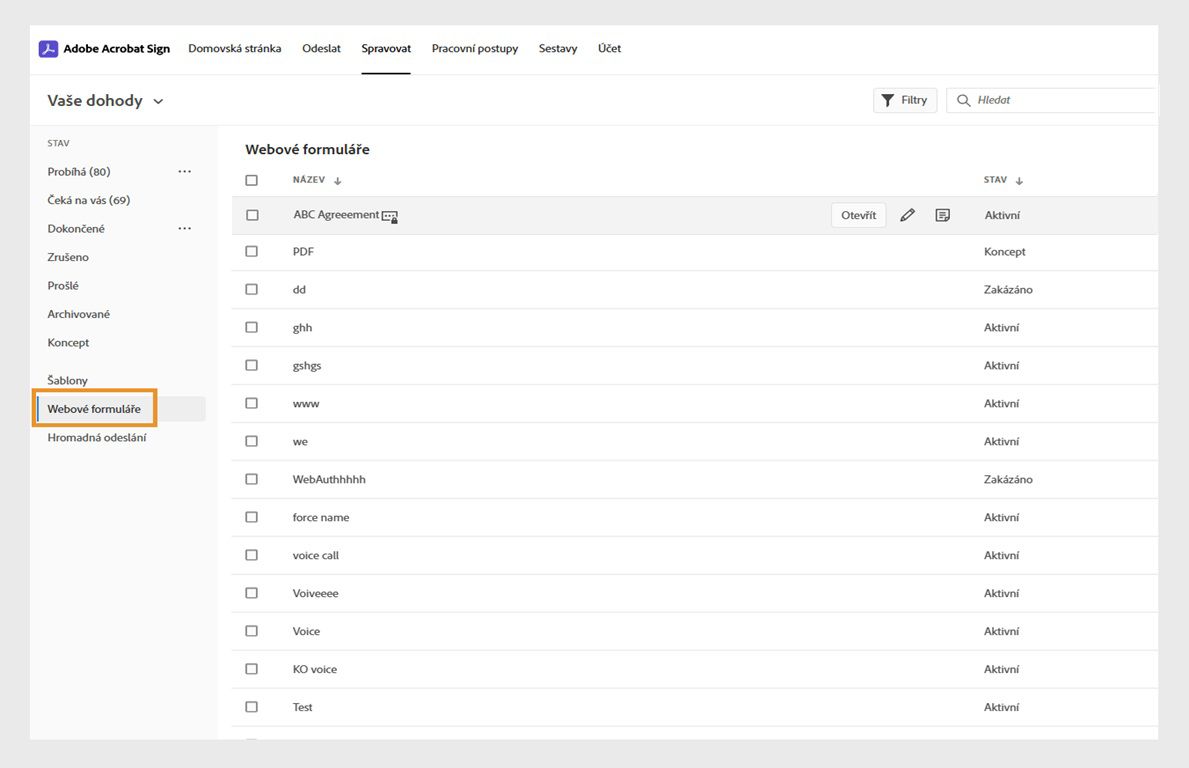Screen dimensions: 1189x768
Task: Click the magnifier search icon
Action: [x=964, y=101]
